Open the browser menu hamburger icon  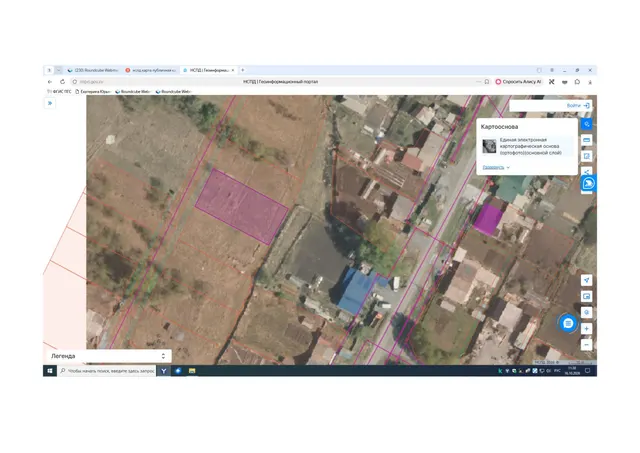(552, 70)
